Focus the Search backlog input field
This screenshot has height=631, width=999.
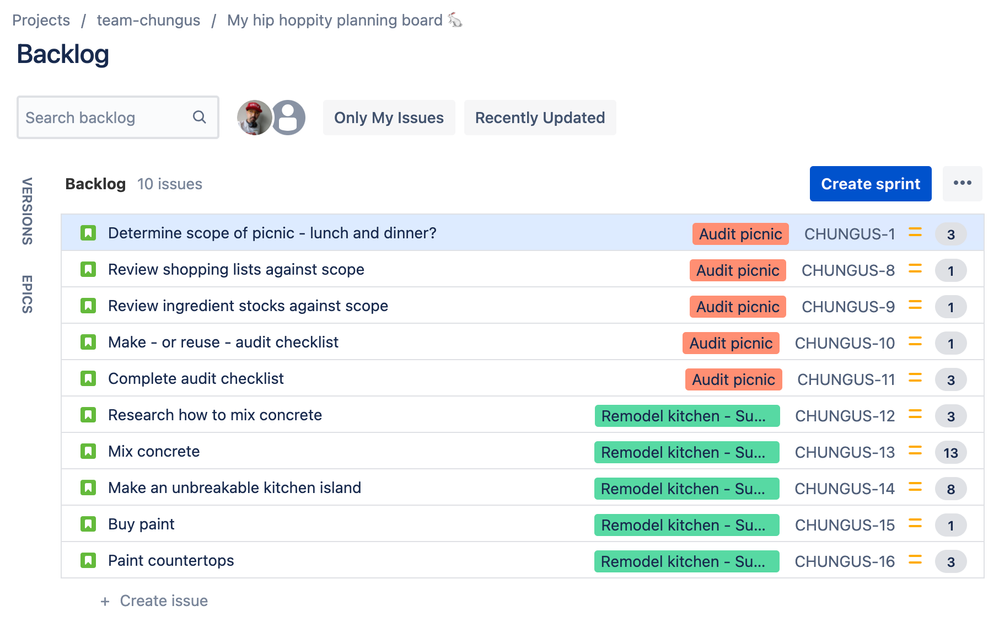(x=118, y=117)
